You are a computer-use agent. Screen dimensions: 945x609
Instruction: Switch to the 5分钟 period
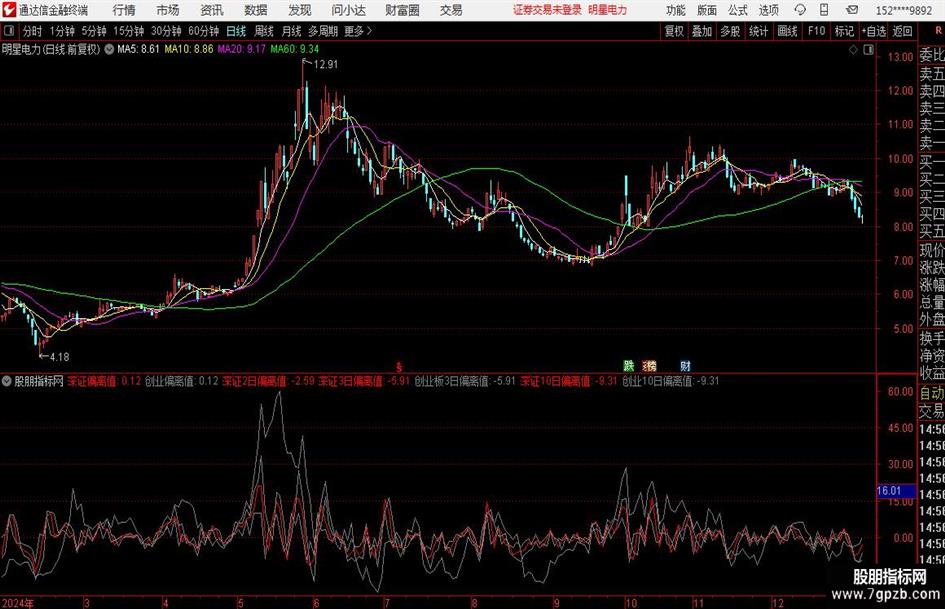pyautogui.click(x=94, y=31)
